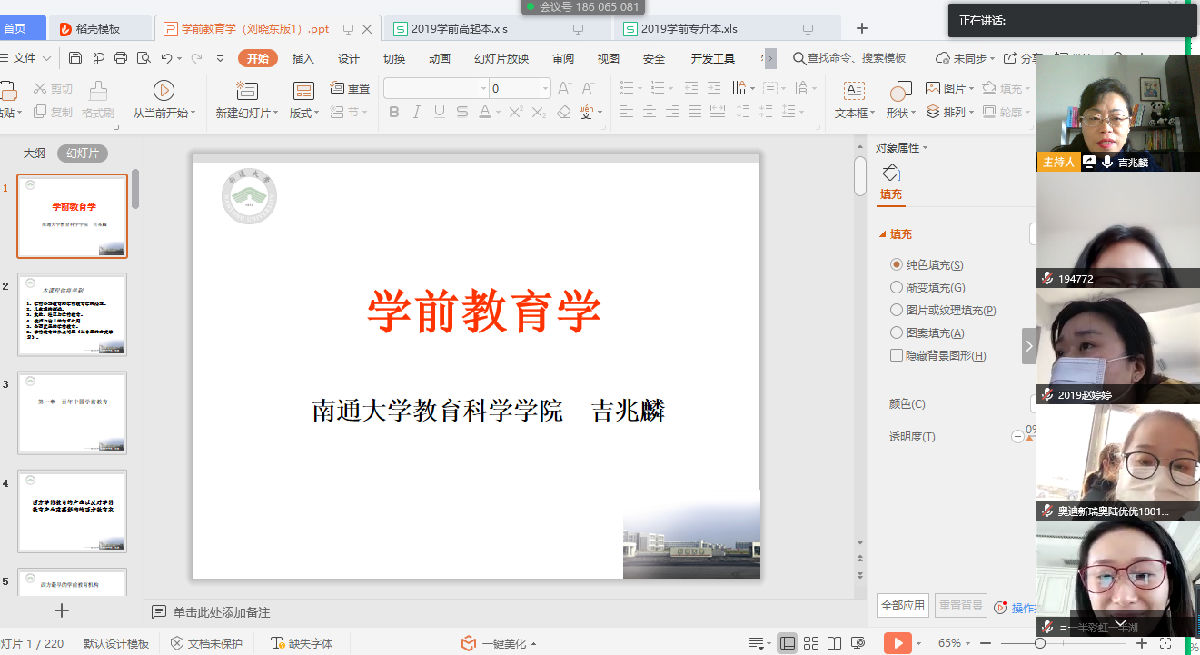This screenshot has width=1200, height=655.
Task: Switch to slide sorter view icon
Action: click(x=811, y=643)
